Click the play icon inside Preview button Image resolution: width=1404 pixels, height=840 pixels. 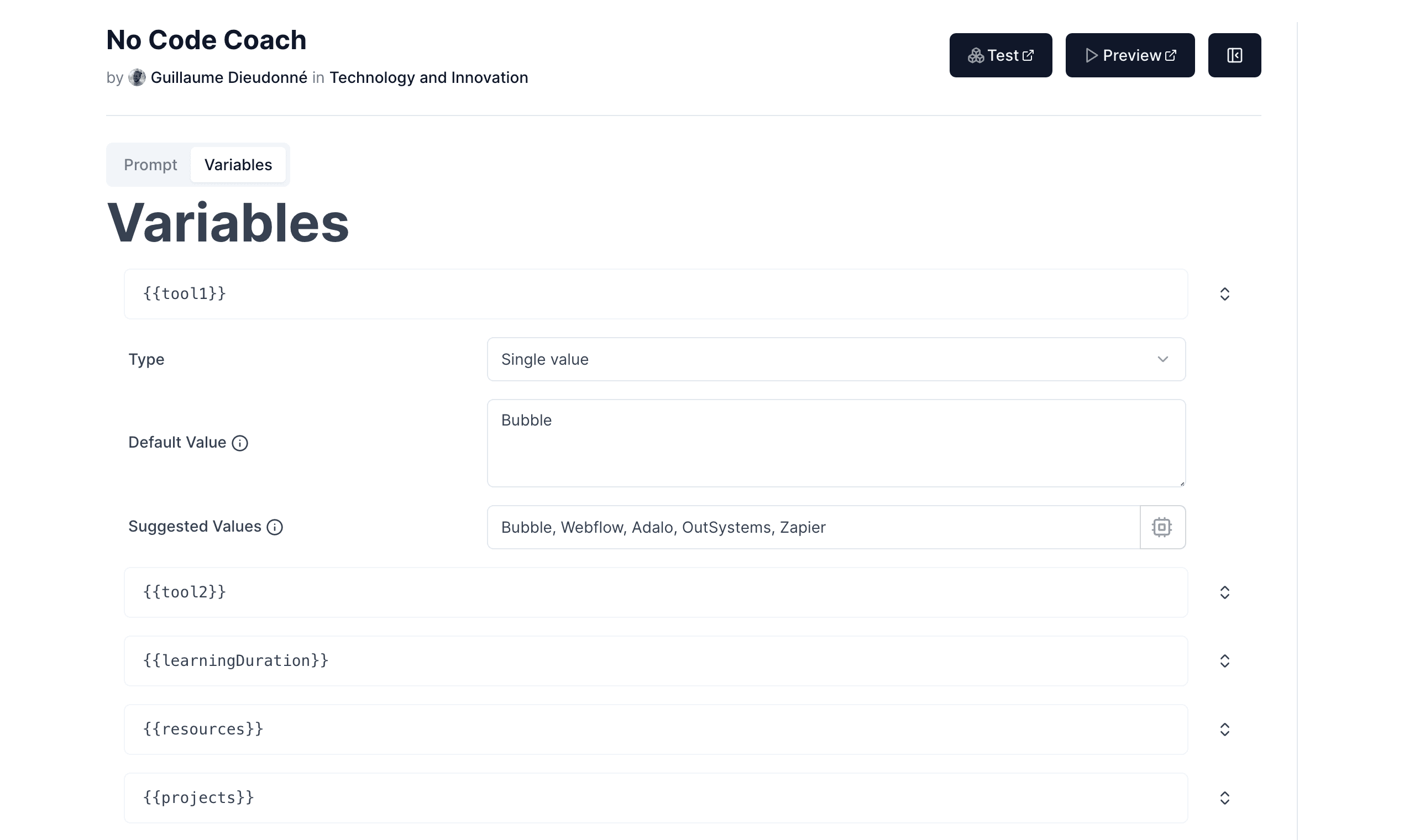point(1091,55)
